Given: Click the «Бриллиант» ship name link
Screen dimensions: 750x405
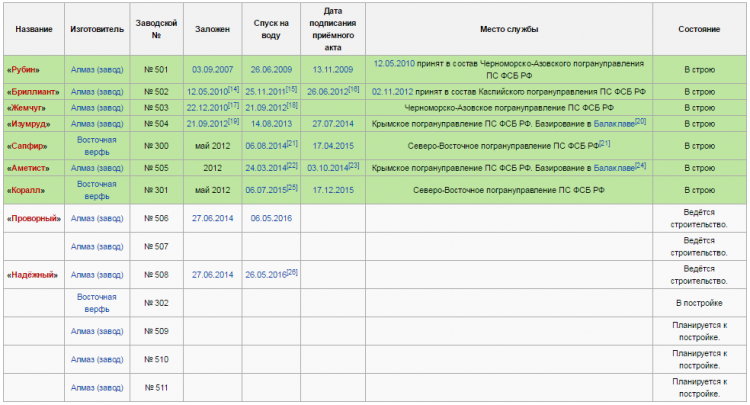Looking at the screenshot, I should 32,91.
